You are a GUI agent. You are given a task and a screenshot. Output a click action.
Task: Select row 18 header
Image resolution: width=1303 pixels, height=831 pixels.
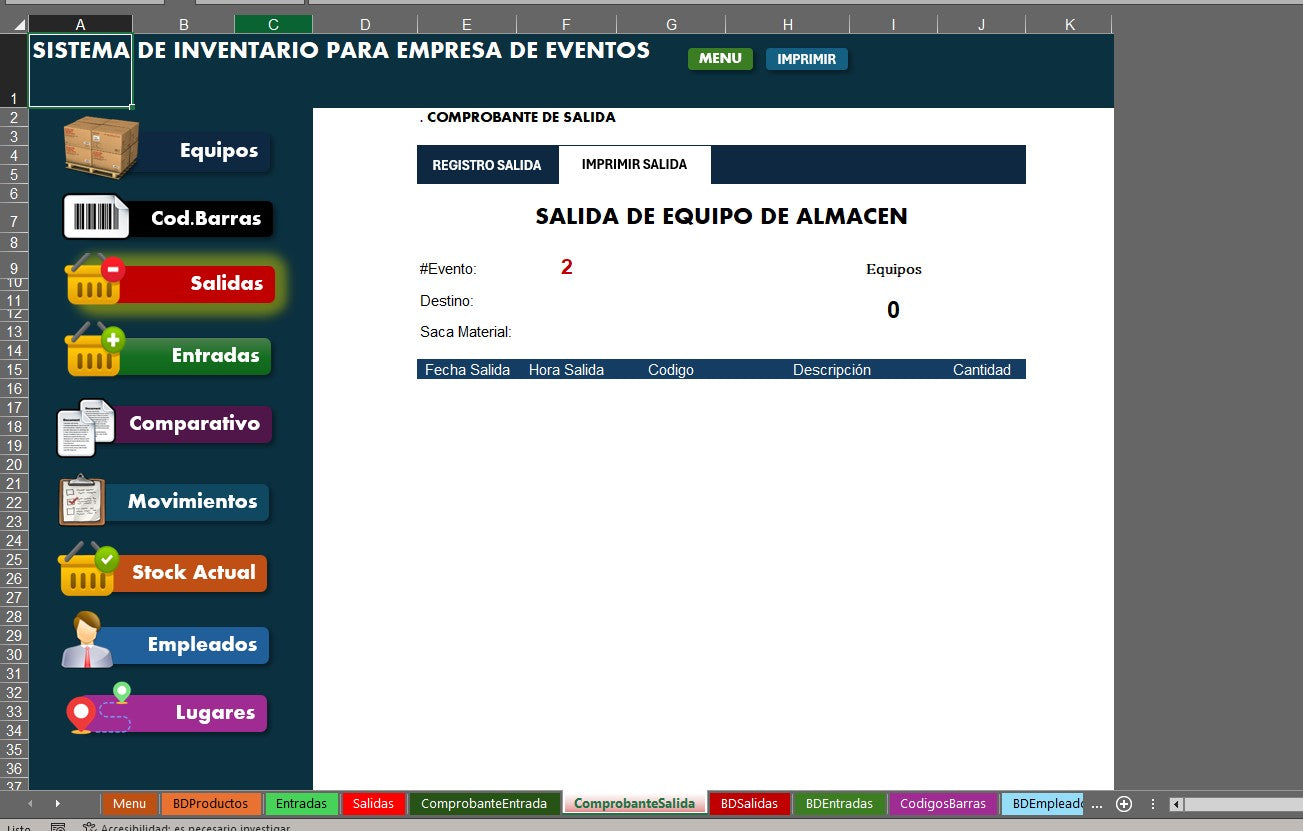coord(14,426)
